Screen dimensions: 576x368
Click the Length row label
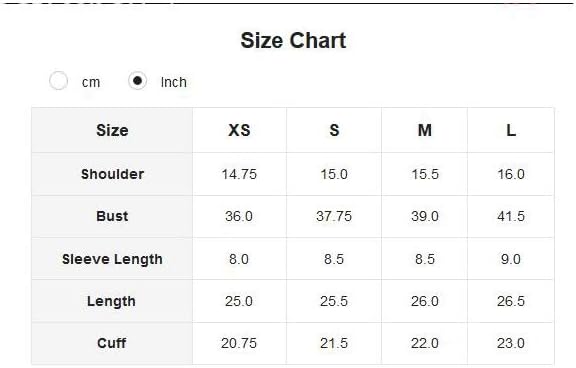tap(111, 302)
